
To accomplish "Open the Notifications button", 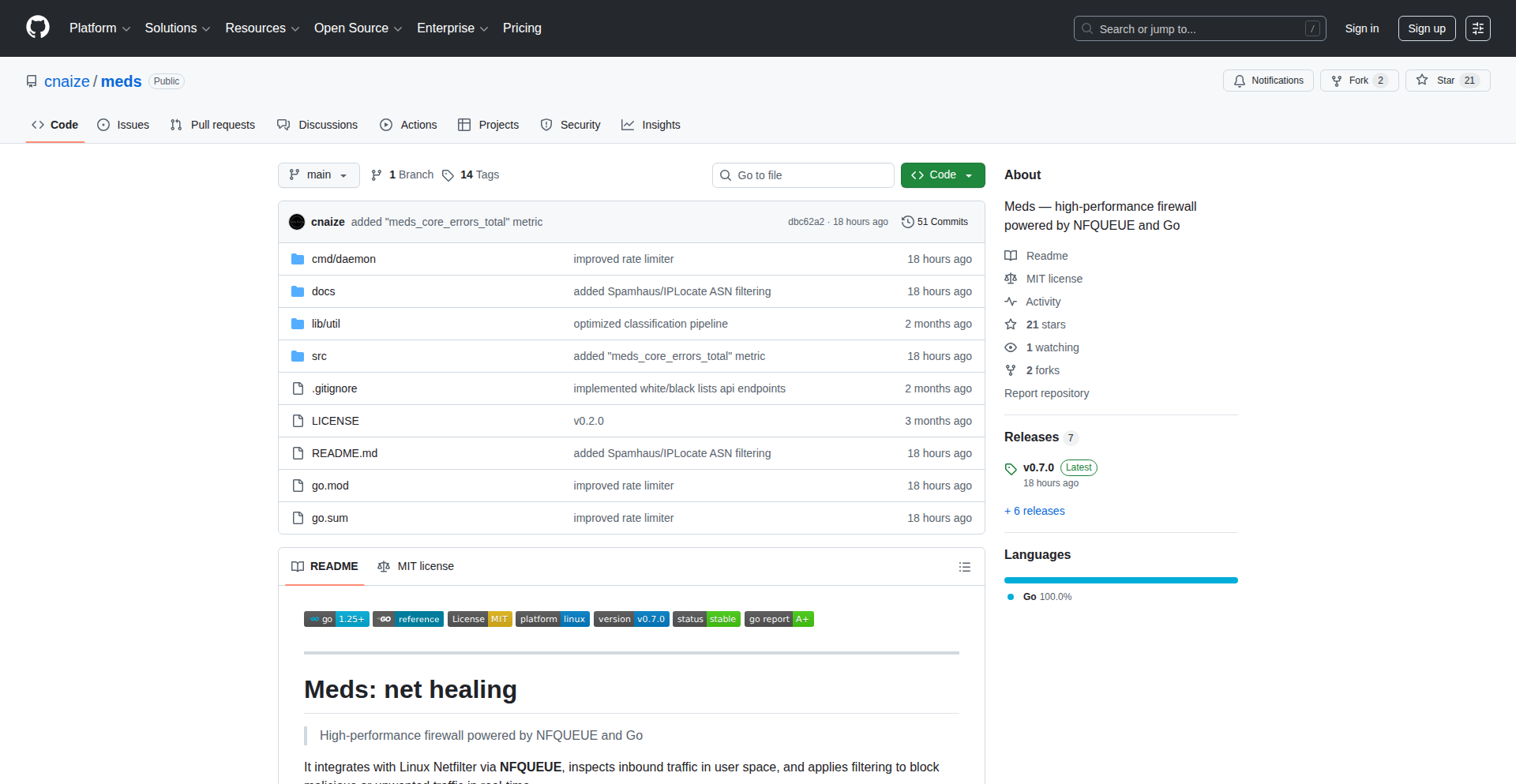I will 1268,81.
